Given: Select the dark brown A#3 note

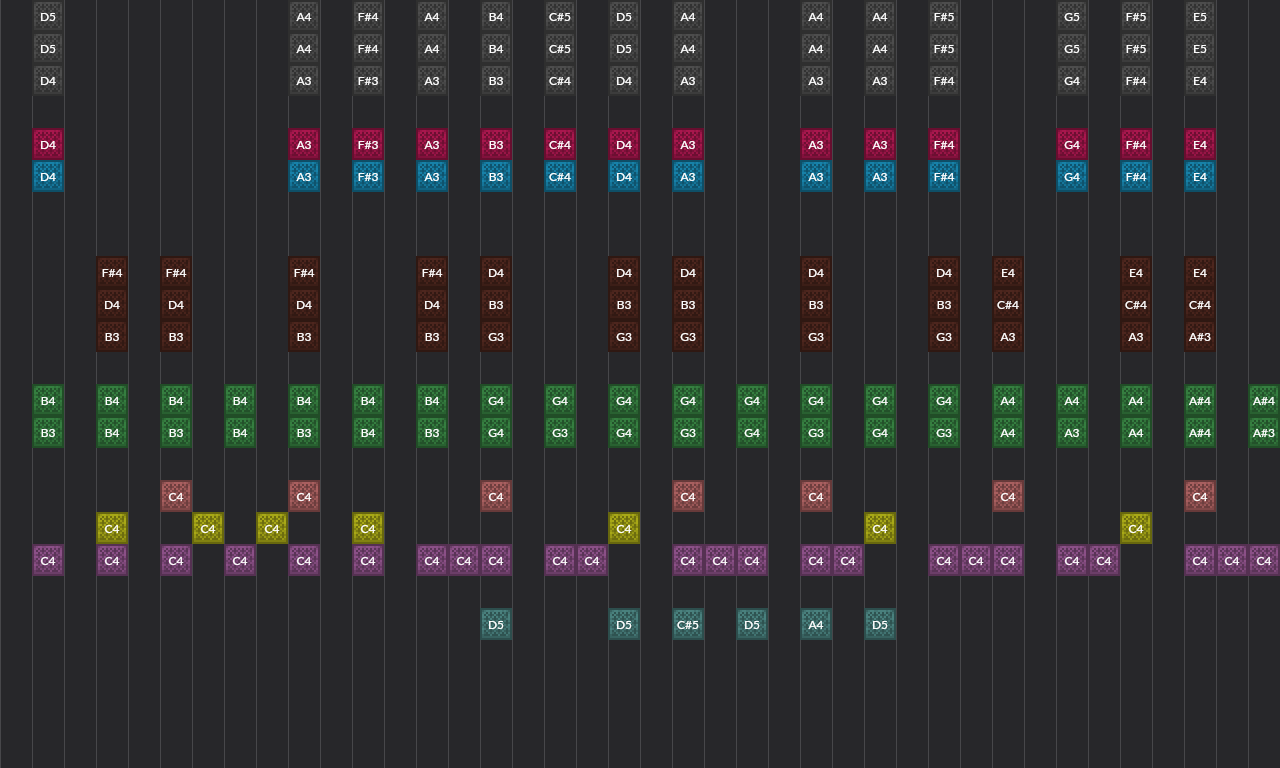Looking at the screenshot, I should click(1200, 337).
